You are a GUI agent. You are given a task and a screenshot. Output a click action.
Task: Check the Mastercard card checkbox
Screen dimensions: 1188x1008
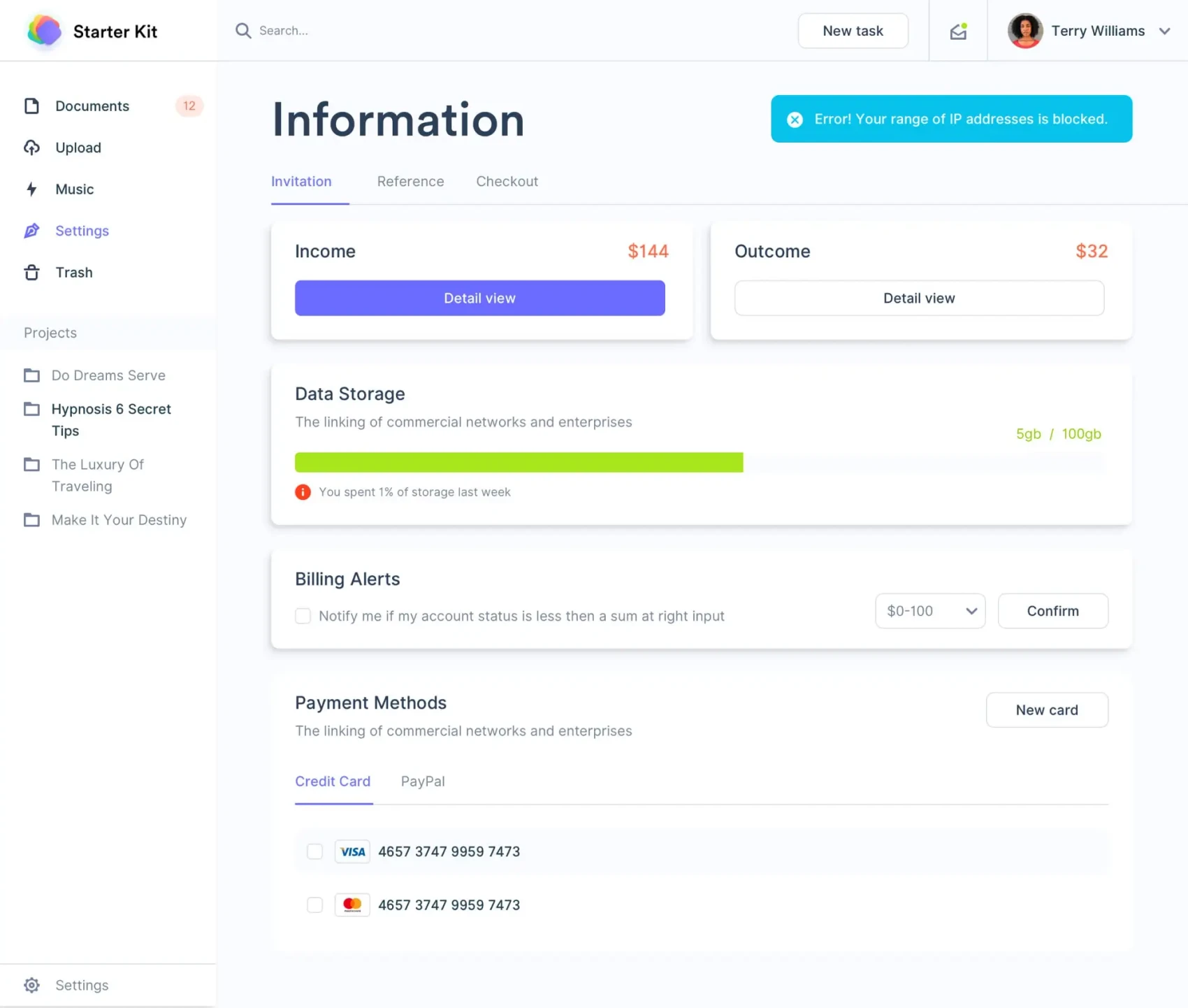(x=315, y=905)
